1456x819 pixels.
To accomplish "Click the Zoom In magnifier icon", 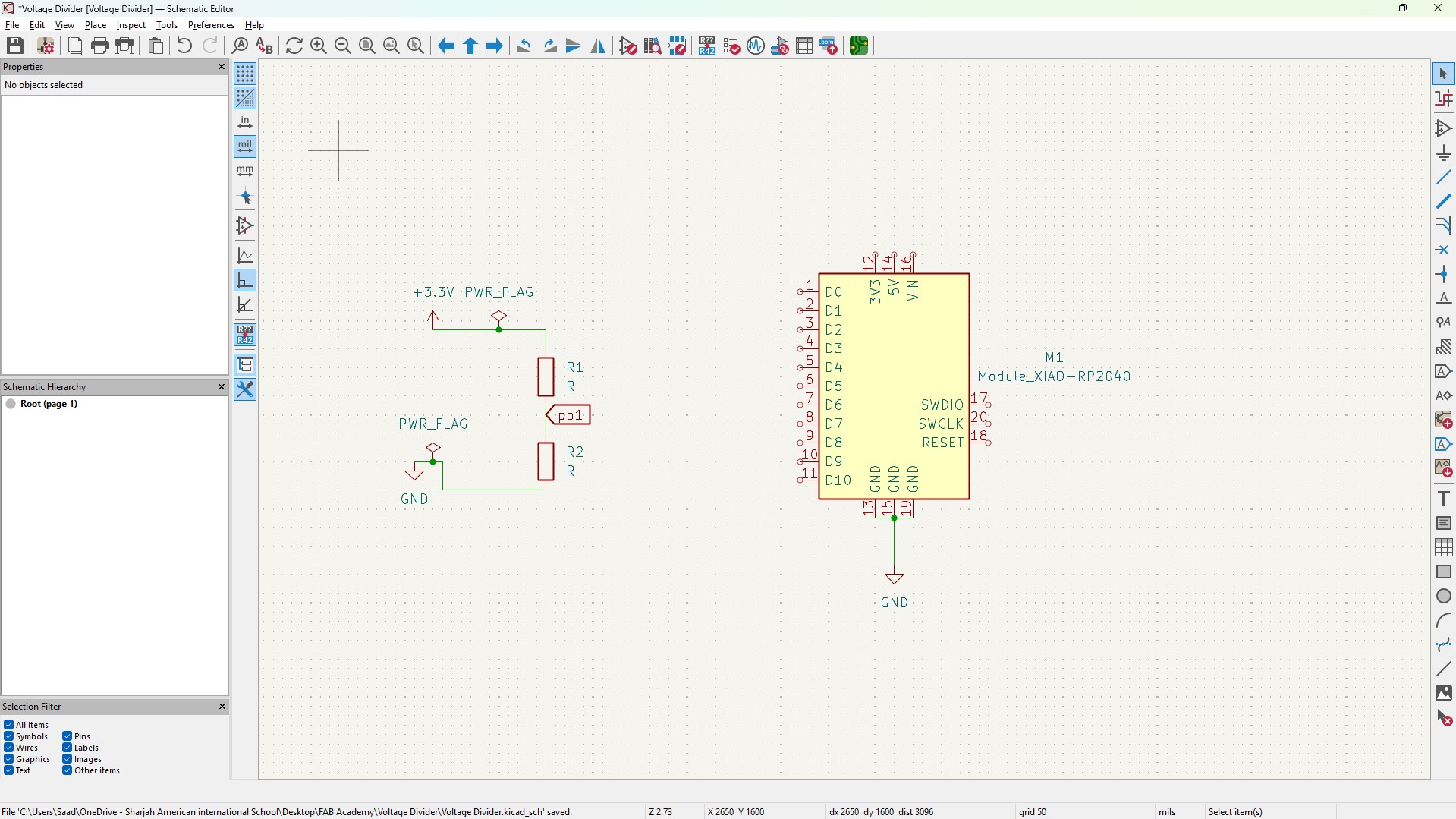I will tap(319, 46).
